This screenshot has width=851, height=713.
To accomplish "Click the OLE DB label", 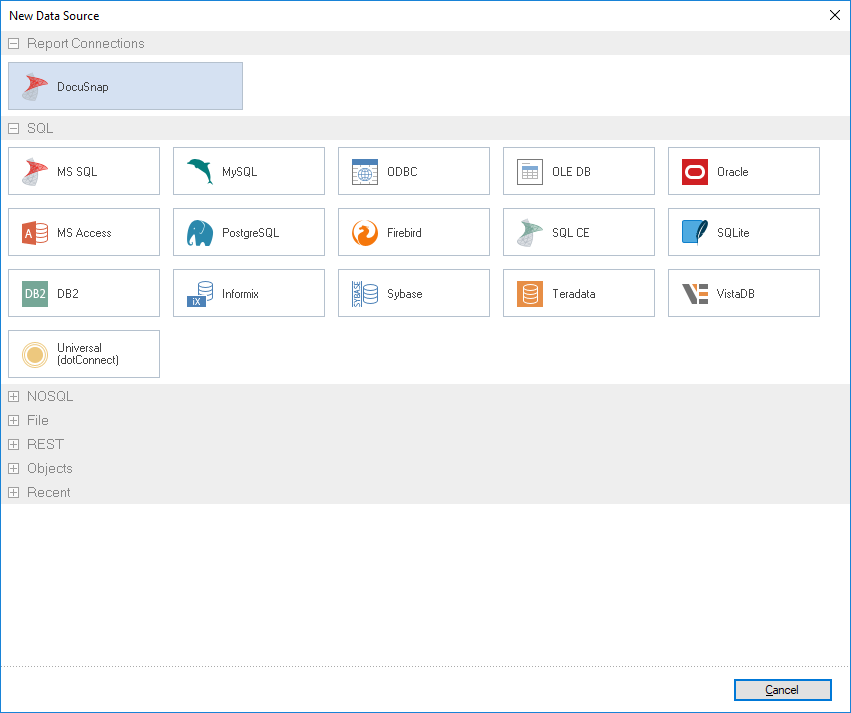I will click(x=571, y=171).
